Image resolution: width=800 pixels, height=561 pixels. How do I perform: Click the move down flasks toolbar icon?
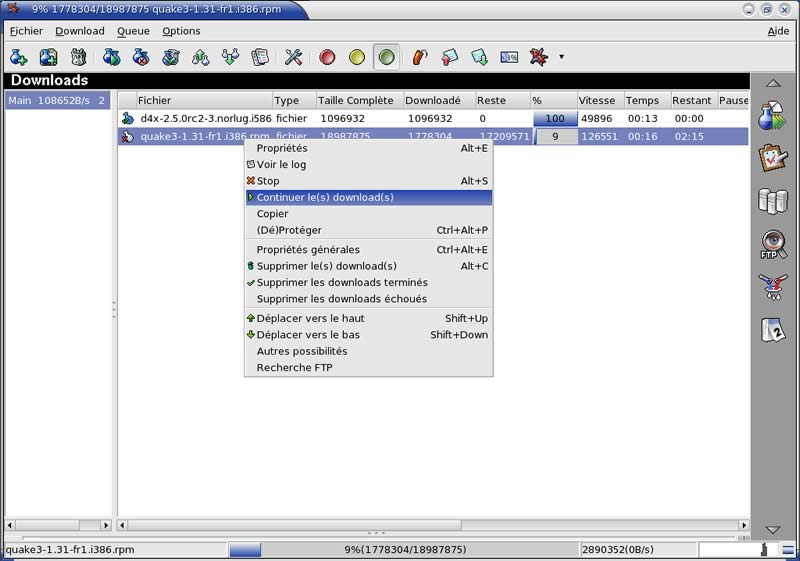click(230, 57)
